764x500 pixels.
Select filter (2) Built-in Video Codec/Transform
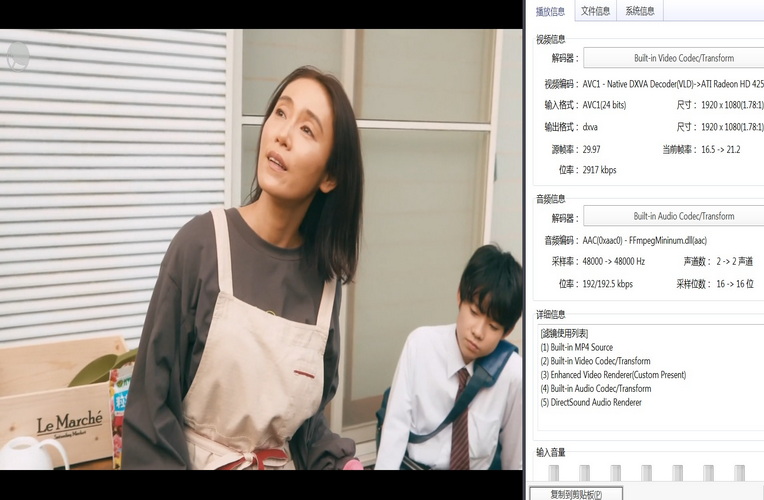(595, 361)
